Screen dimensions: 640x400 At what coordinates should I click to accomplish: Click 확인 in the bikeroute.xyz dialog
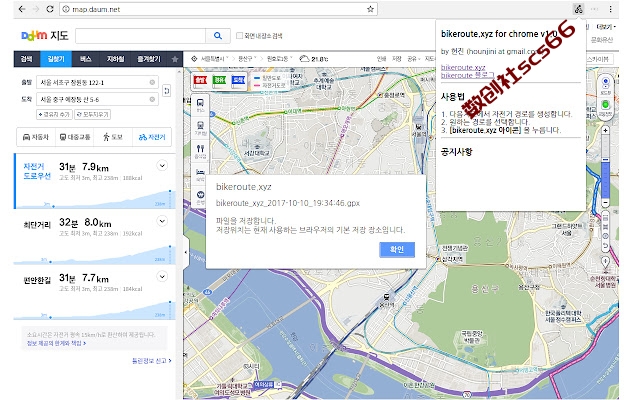[x=397, y=249]
